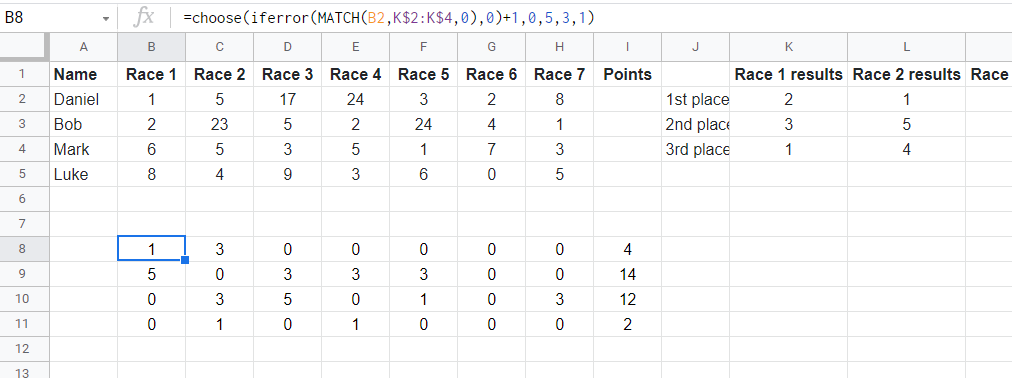Select row 11 header
Viewport: 1012px width, 378px height.
(x=25, y=324)
